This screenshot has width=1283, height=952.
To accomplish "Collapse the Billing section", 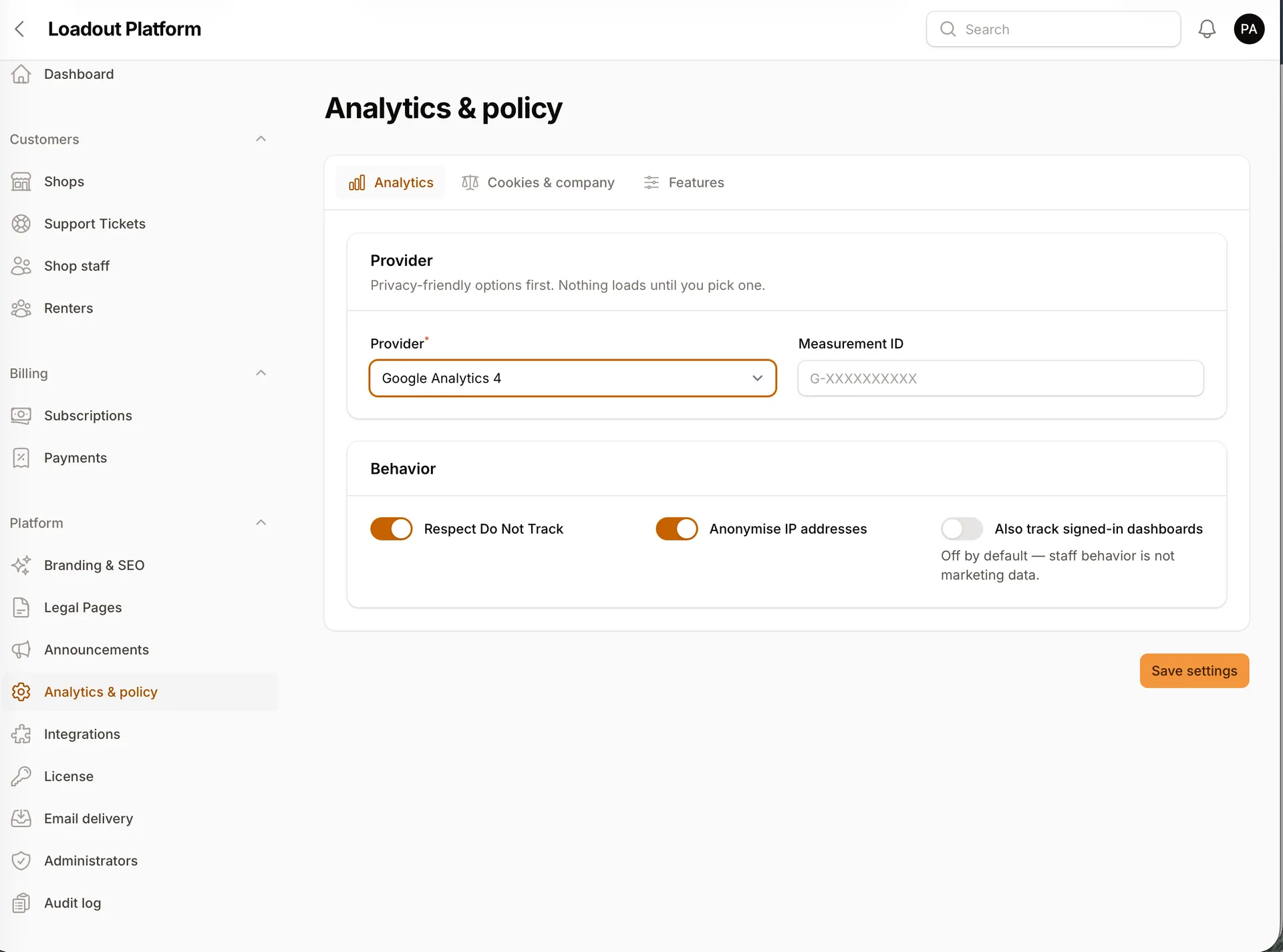I will [261, 373].
